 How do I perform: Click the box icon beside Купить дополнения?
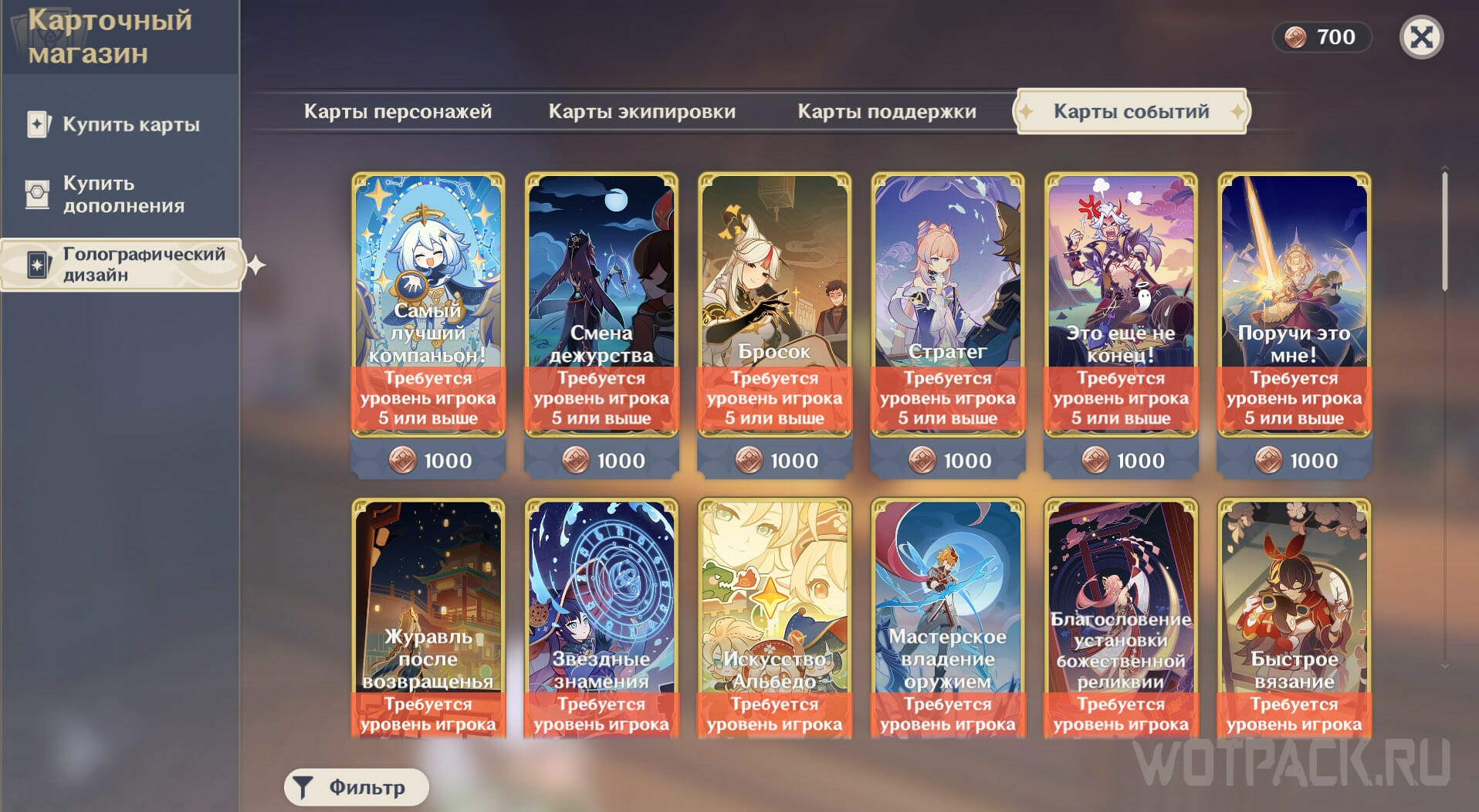[37, 195]
